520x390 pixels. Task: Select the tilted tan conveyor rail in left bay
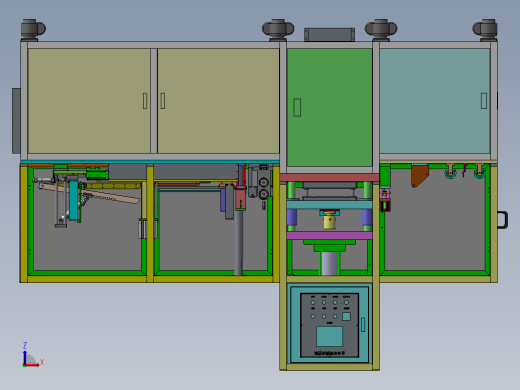click(x=89, y=193)
